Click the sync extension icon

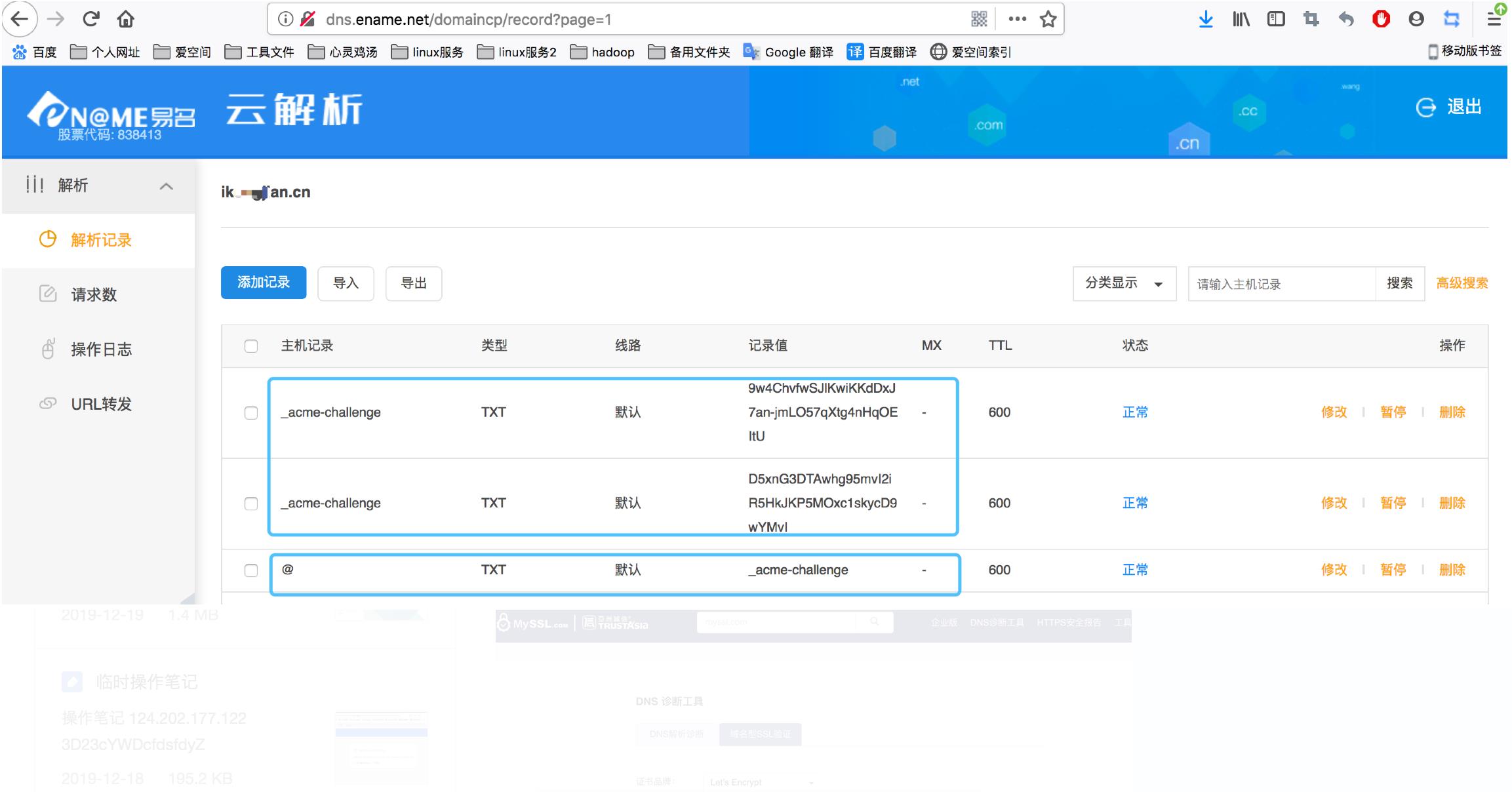point(1452,19)
